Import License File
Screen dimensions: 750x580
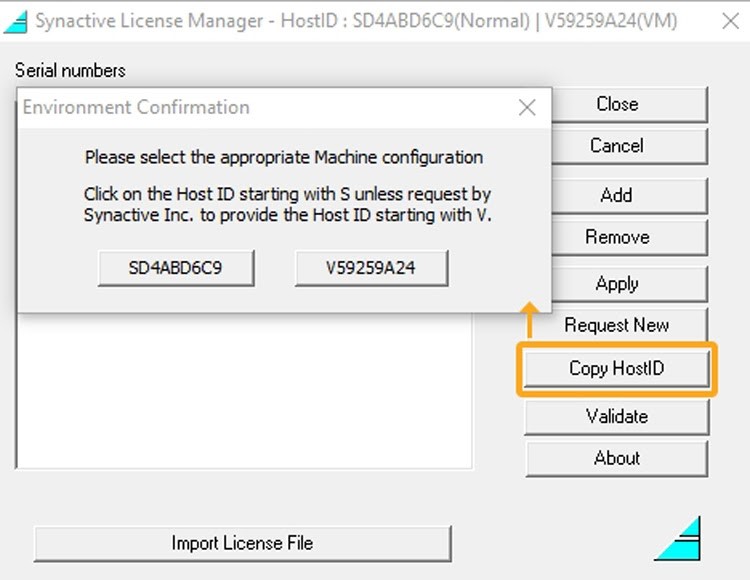tap(242, 543)
